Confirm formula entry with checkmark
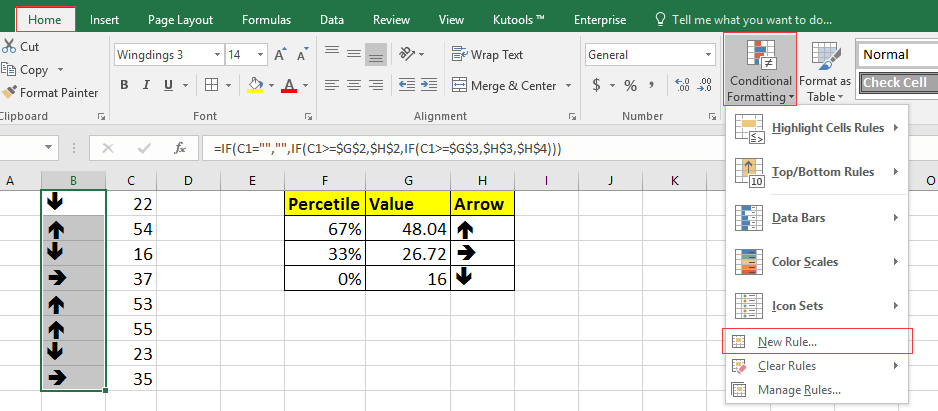938x411 pixels. (144, 148)
